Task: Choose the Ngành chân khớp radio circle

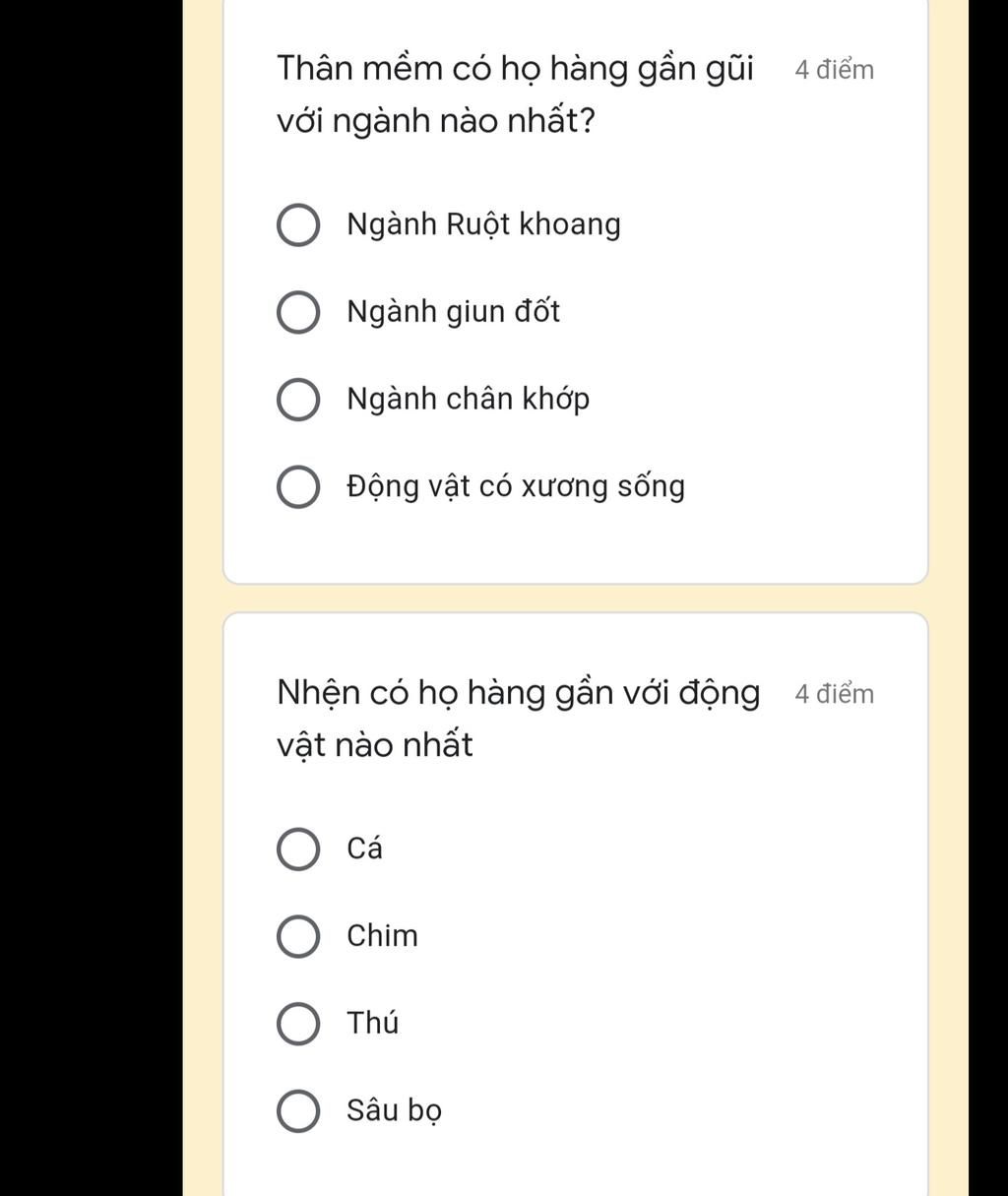Action: point(297,401)
